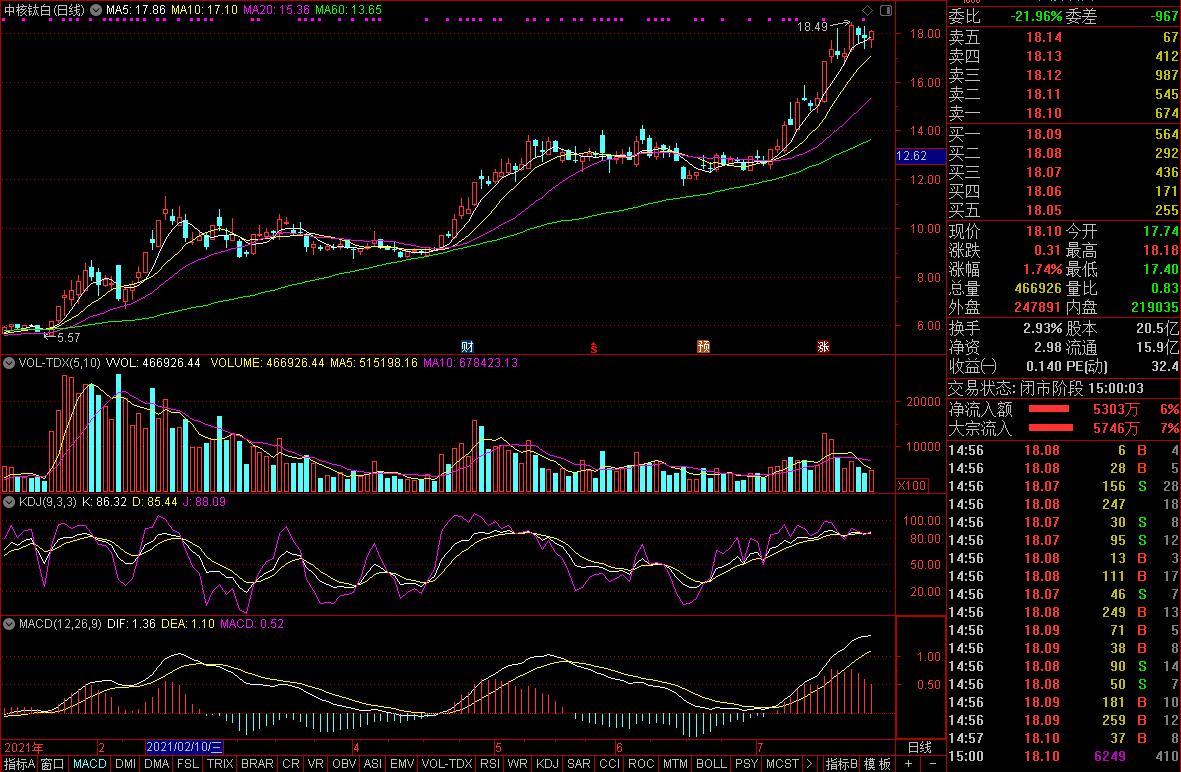
Task: Click the 涨 limit-up marker icon
Action: coord(823,347)
